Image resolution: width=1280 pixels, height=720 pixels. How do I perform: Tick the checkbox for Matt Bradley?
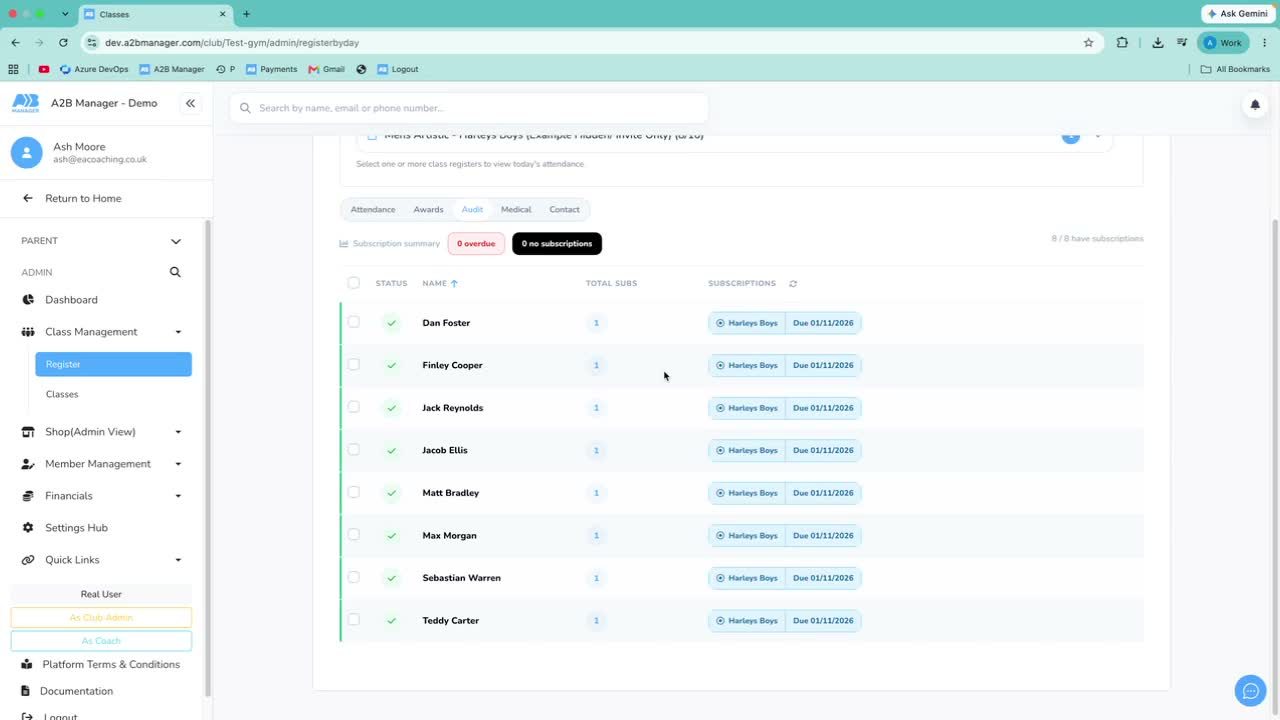tap(353, 492)
